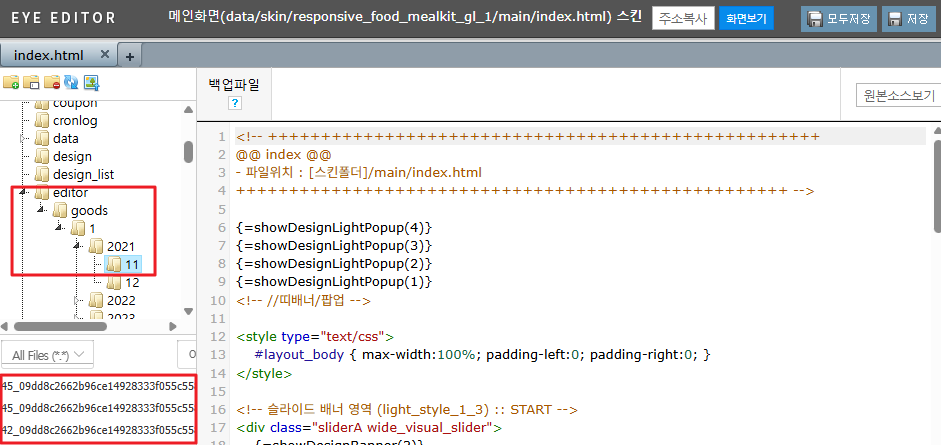941x445 pixels.
Task: Click the sliderA wide_visual_slider div line
Action: pyautogui.click(x=368, y=428)
